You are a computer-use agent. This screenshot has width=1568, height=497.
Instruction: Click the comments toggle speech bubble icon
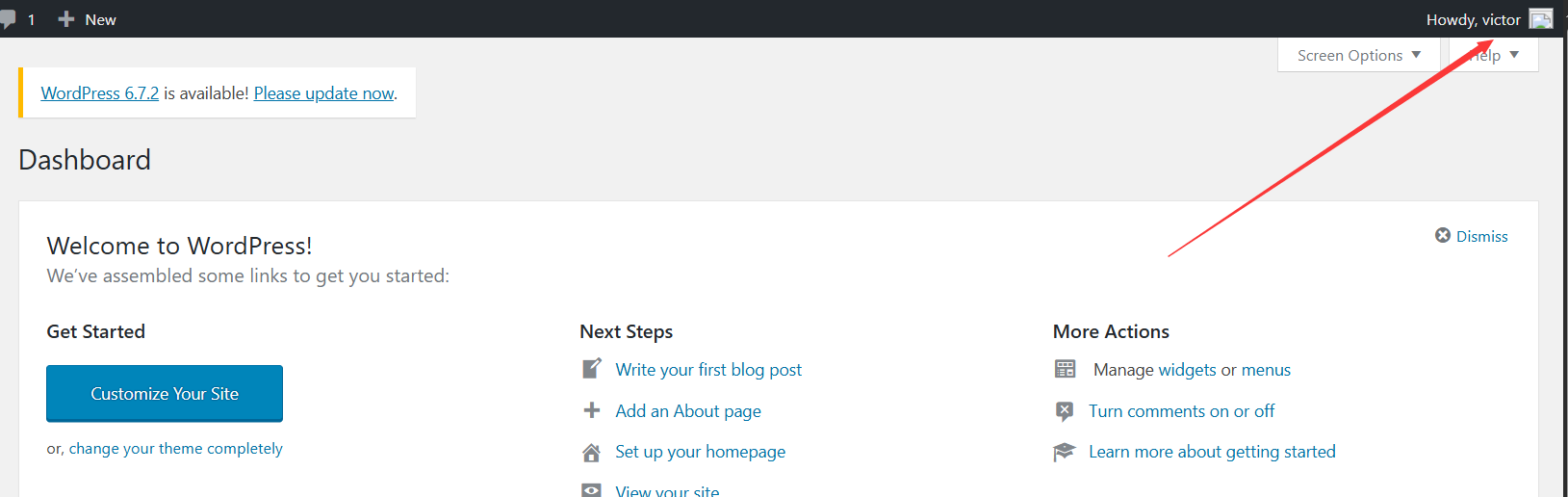point(1065,411)
